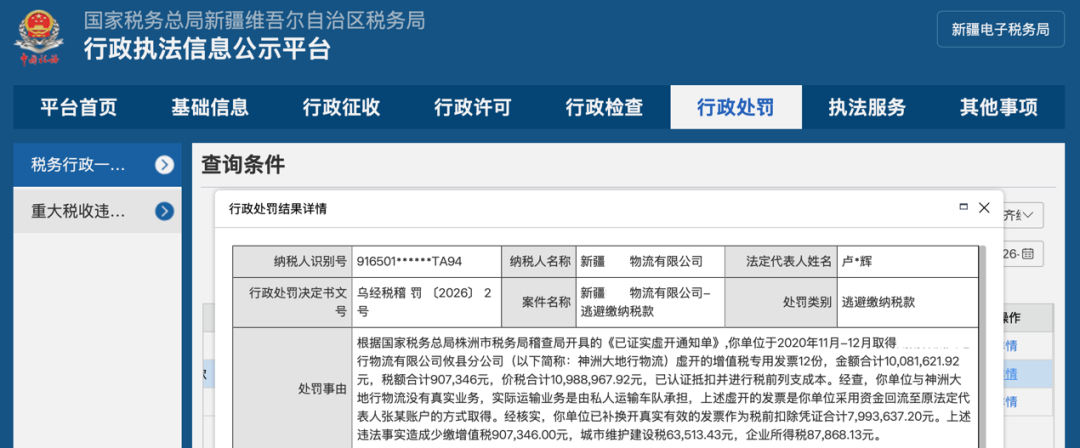Close the 行政处罚结果详情 dialog
The width and height of the screenshot is (1080, 448).
(x=984, y=208)
